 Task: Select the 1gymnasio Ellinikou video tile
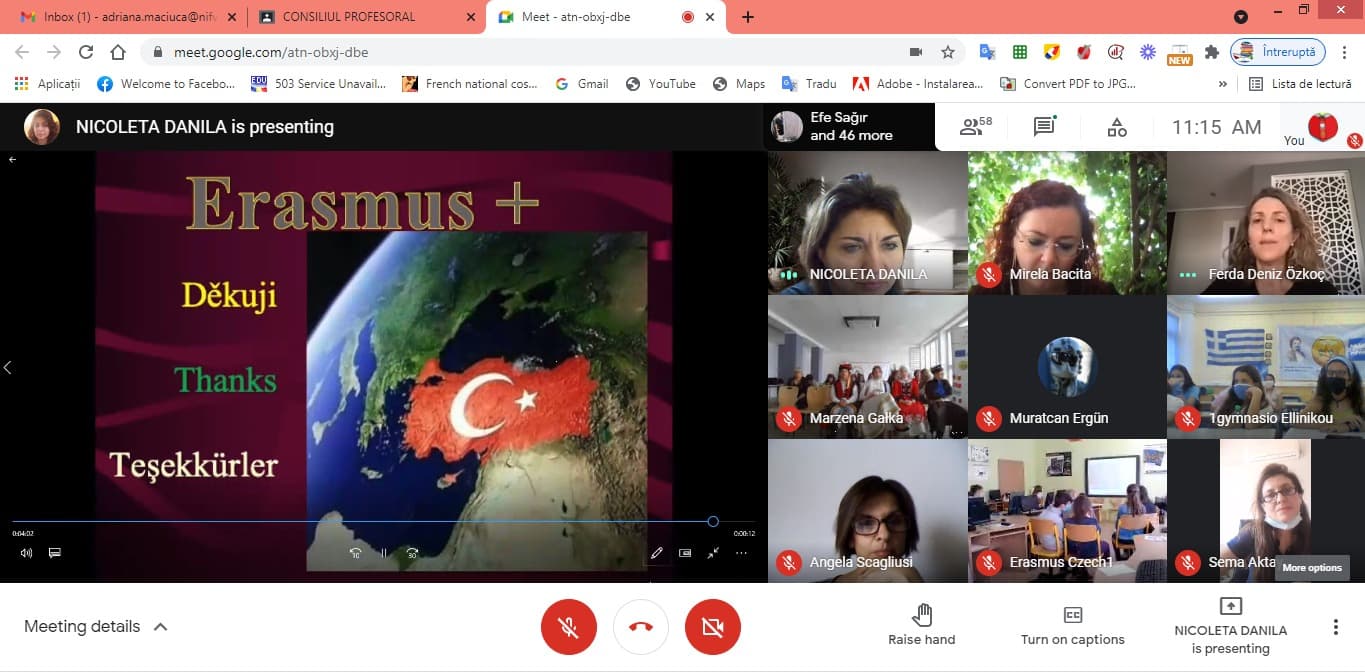tap(1266, 367)
